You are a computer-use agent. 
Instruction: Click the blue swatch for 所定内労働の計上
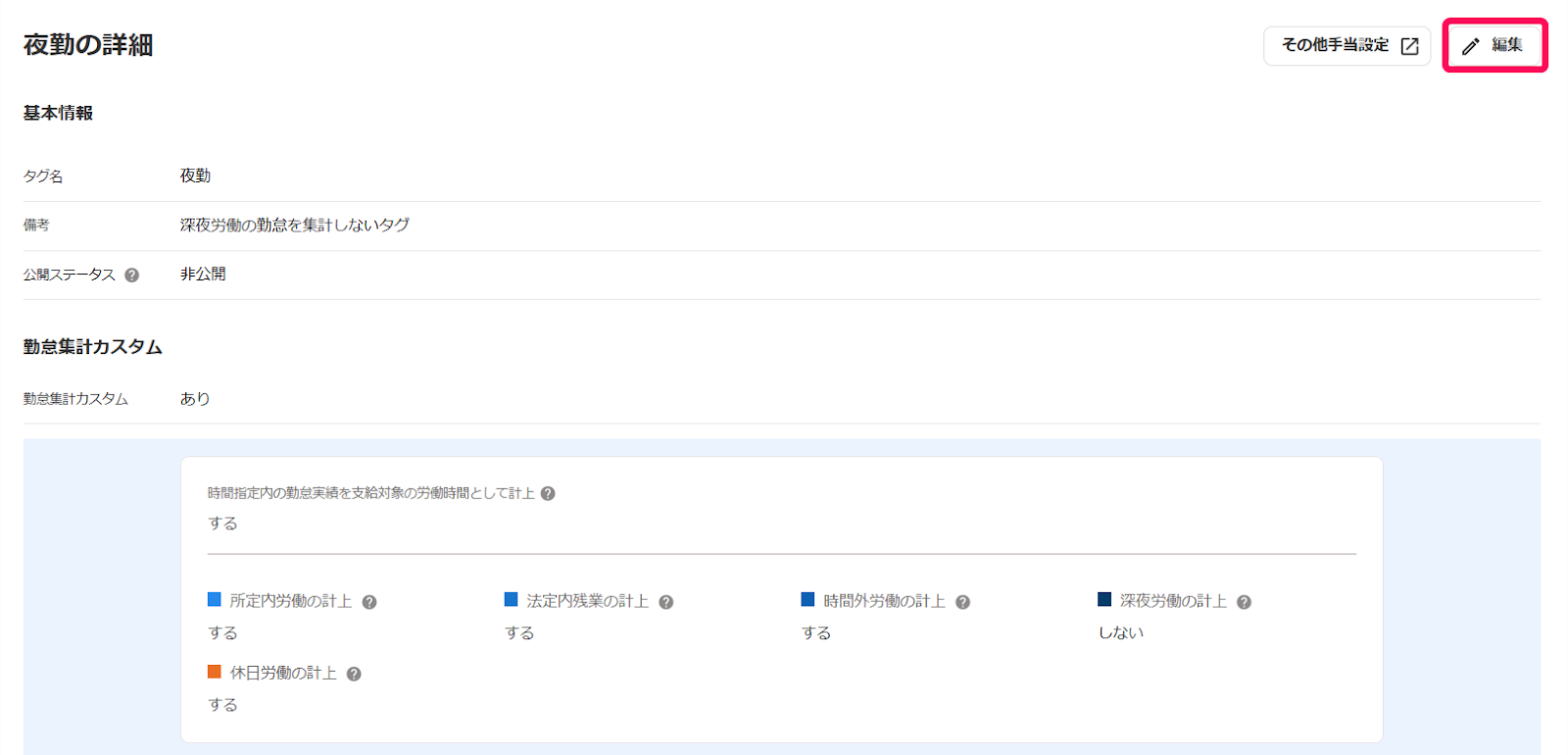coord(215,599)
